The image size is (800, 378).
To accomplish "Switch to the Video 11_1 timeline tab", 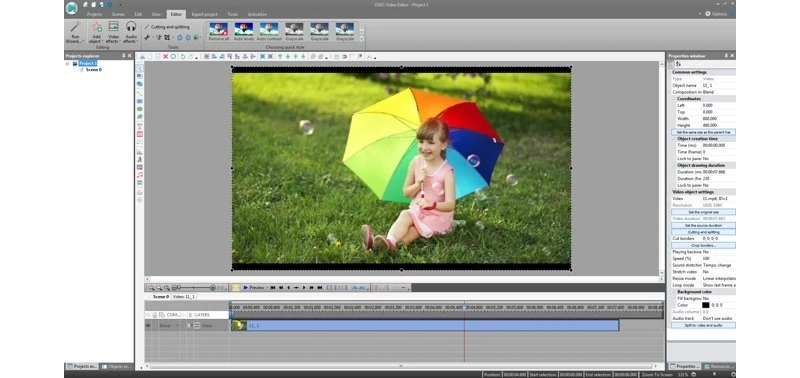I will (184, 296).
